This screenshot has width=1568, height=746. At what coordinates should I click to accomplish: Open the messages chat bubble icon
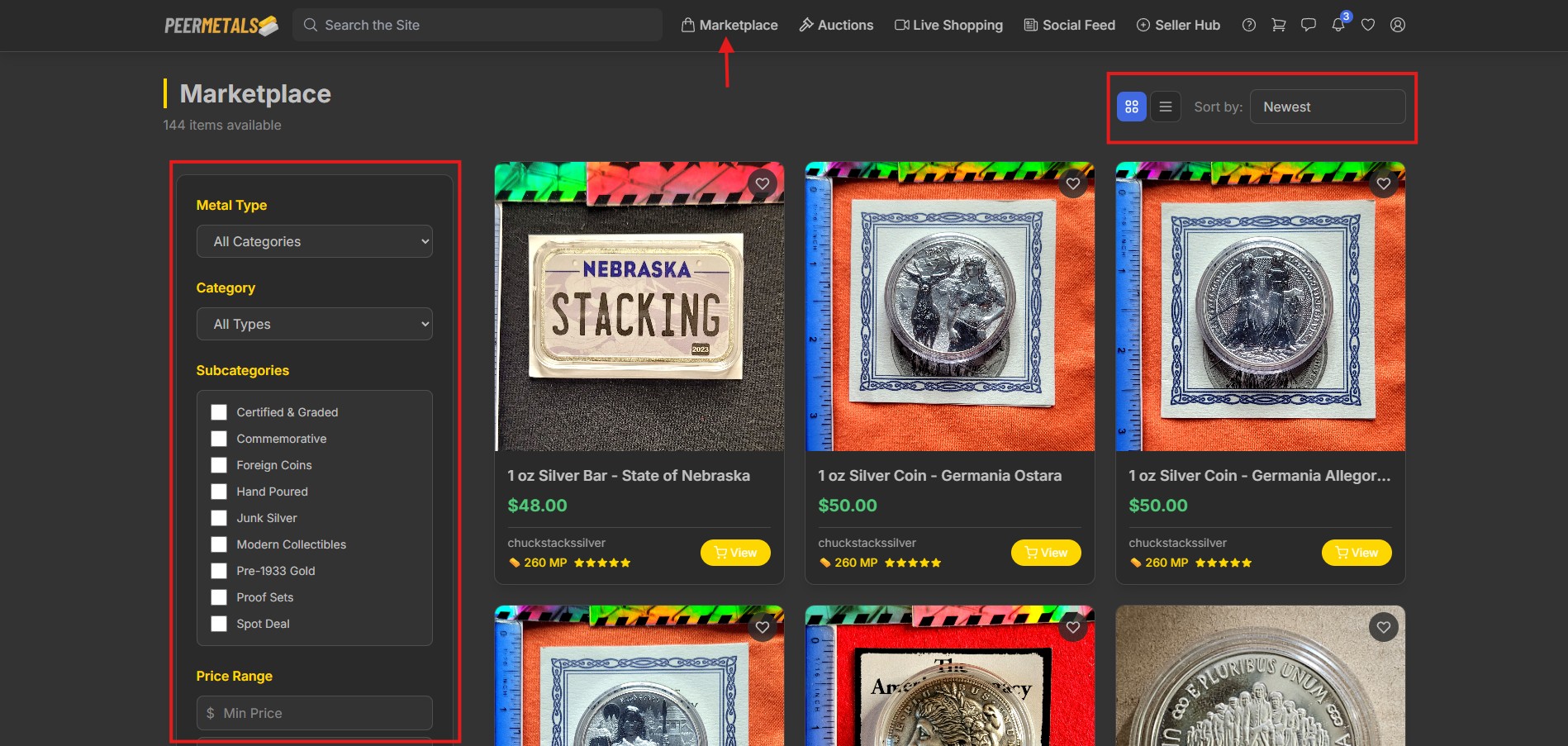coord(1309,25)
